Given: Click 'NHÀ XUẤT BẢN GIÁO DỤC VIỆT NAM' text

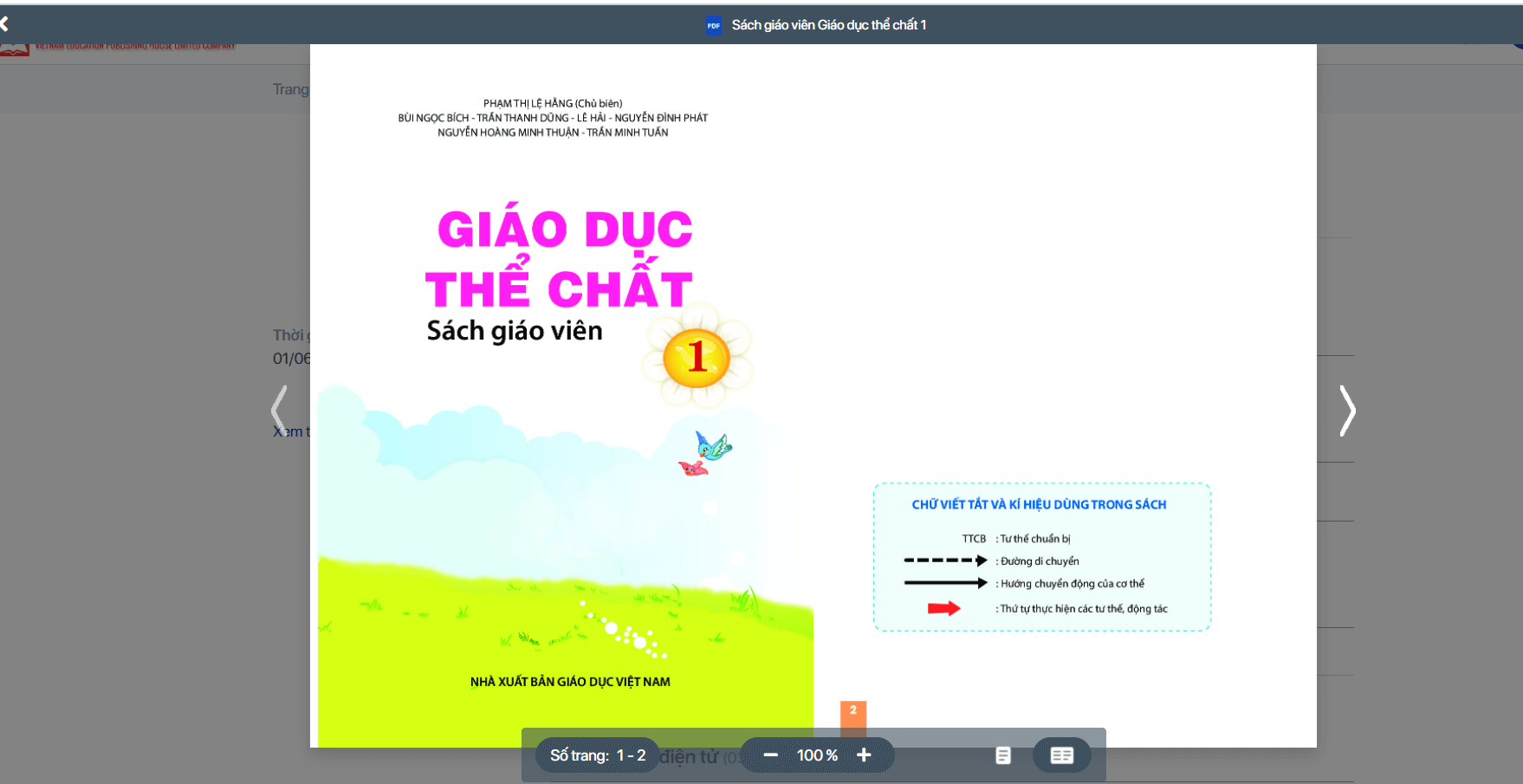Looking at the screenshot, I should tap(570, 682).
